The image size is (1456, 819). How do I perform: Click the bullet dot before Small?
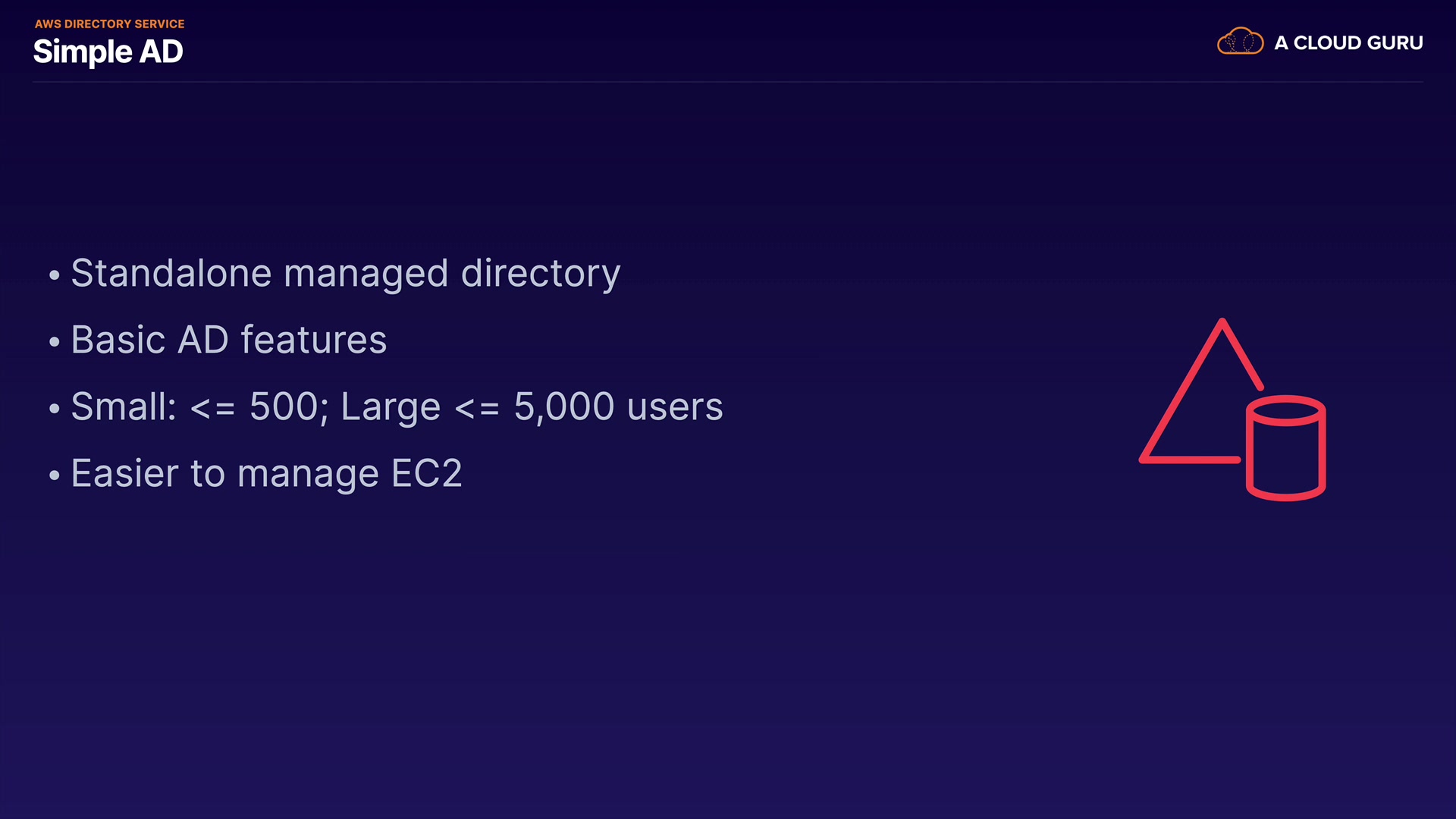(54, 409)
